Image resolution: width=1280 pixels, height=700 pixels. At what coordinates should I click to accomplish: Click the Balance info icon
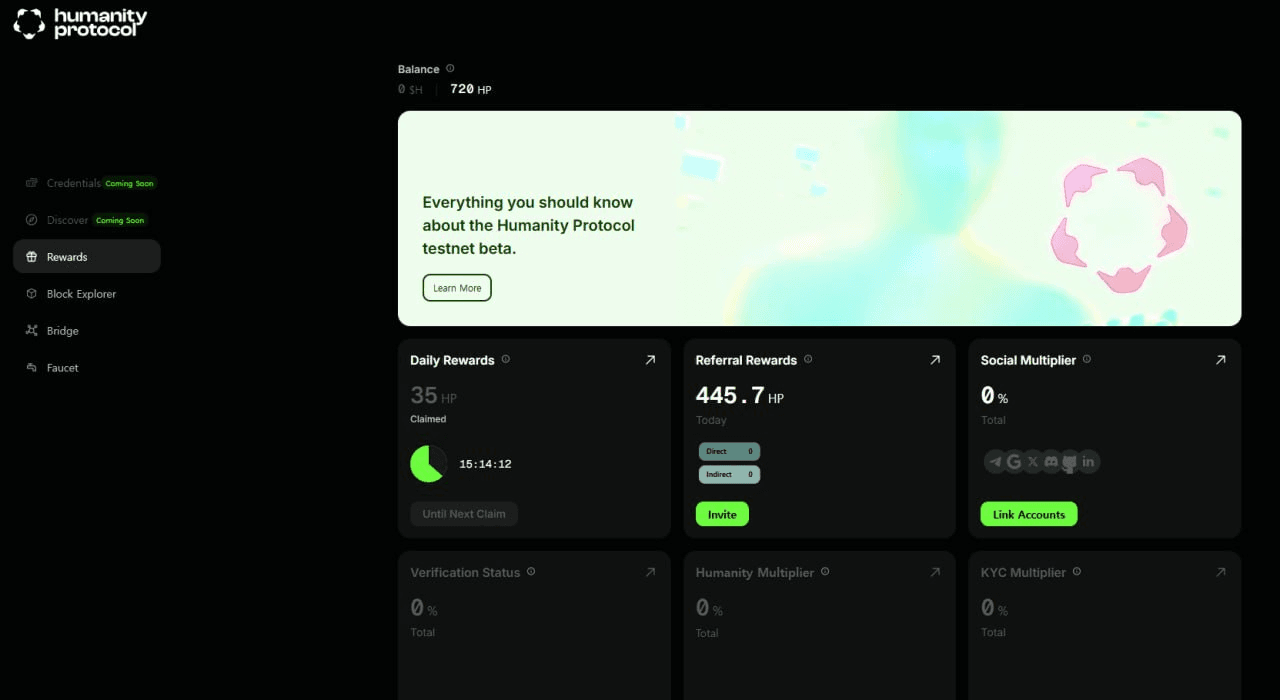(450, 68)
